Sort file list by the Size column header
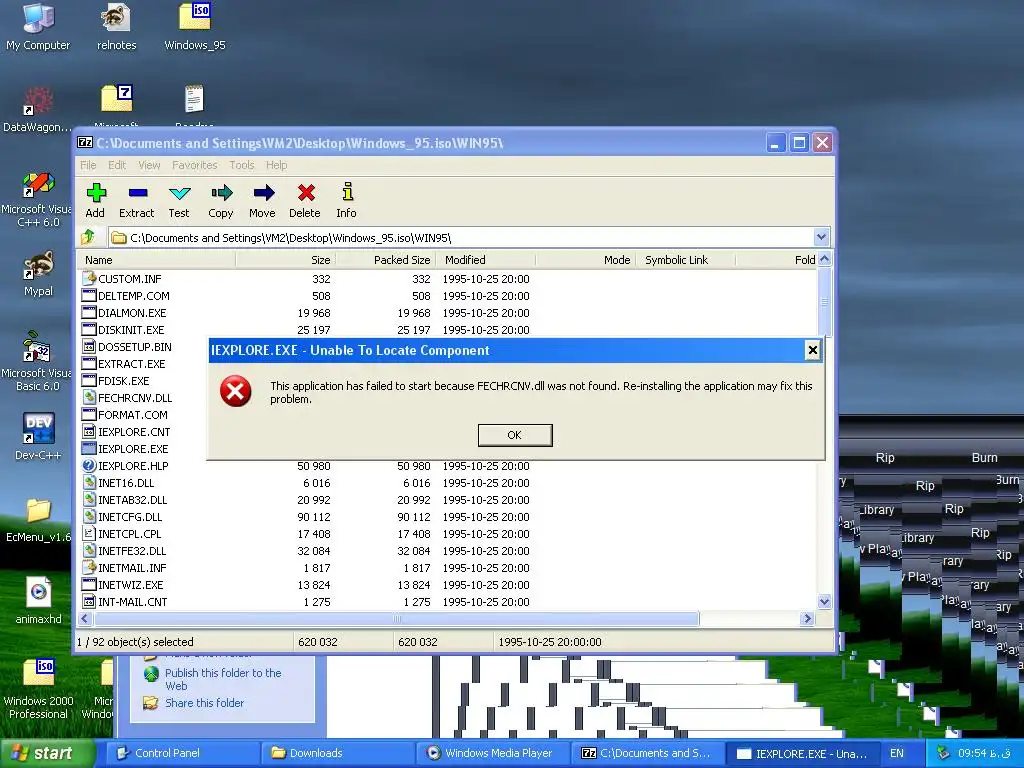The height and width of the screenshot is (768, 1024). pos(286,260)
